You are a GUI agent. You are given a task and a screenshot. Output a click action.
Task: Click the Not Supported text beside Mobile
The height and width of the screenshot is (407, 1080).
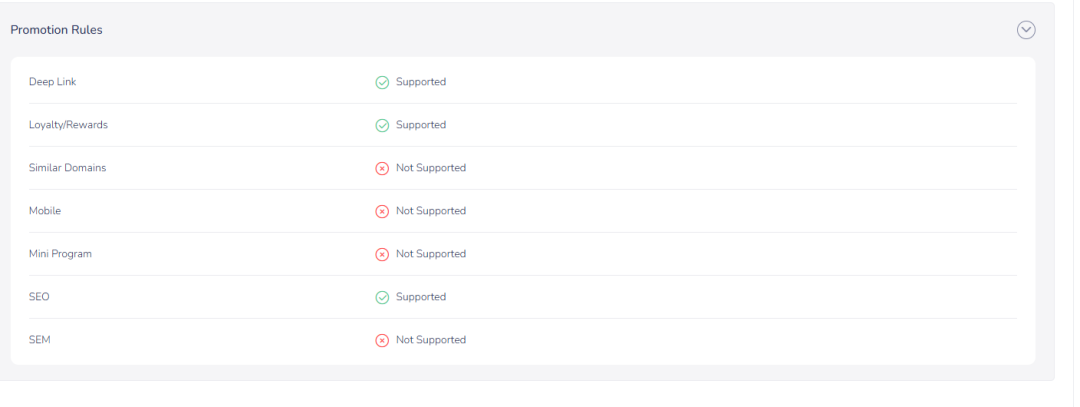point(431,211)
